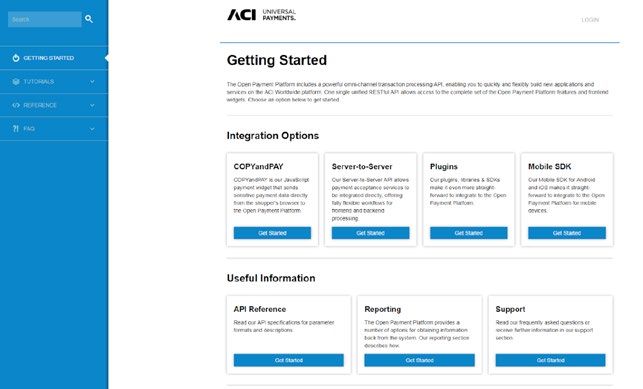Expand the FAQ menu chevron
643x389 pixels.
coord(92,129)
